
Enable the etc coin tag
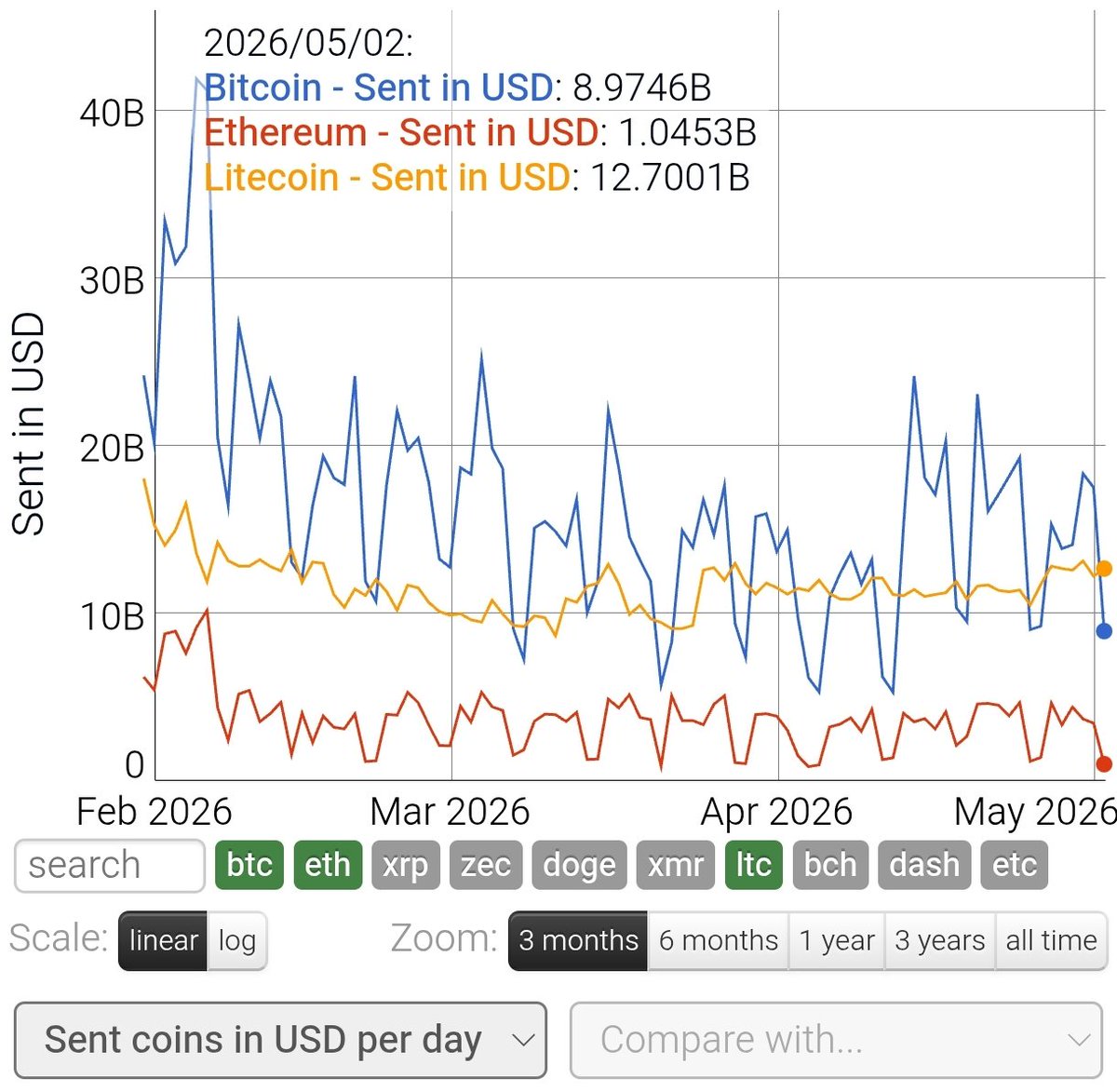(1015, 865)
